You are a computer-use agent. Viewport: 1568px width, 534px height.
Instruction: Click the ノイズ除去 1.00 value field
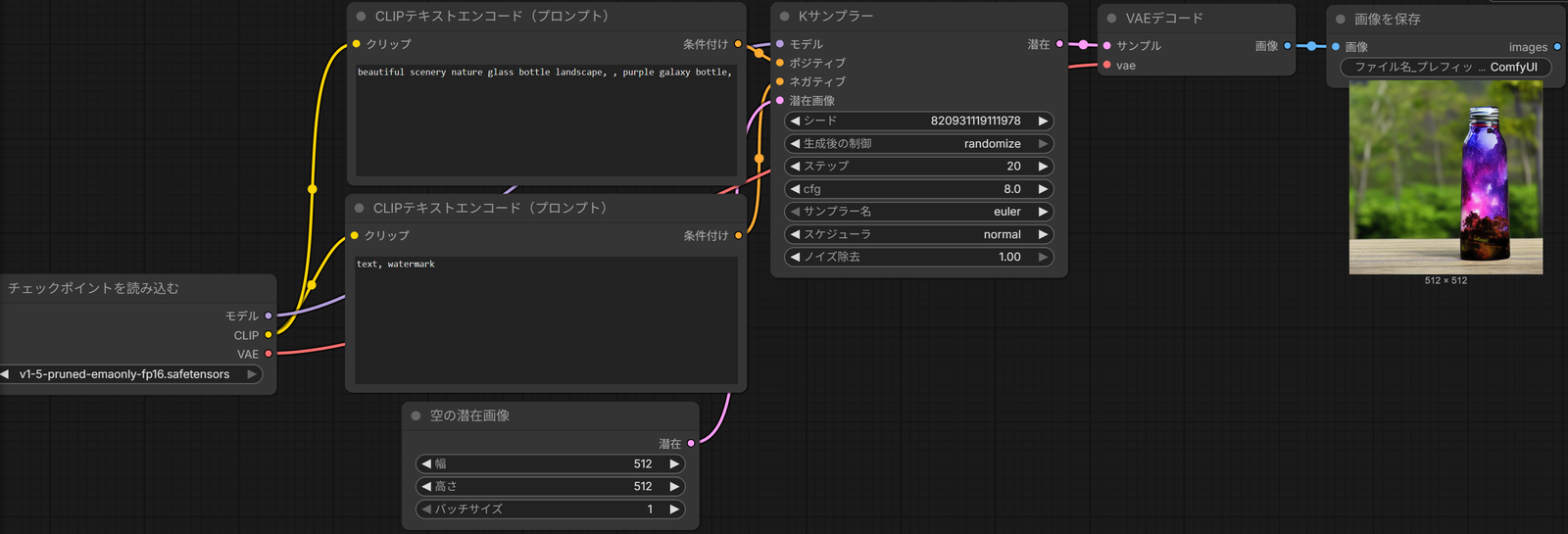coord(918,257)
